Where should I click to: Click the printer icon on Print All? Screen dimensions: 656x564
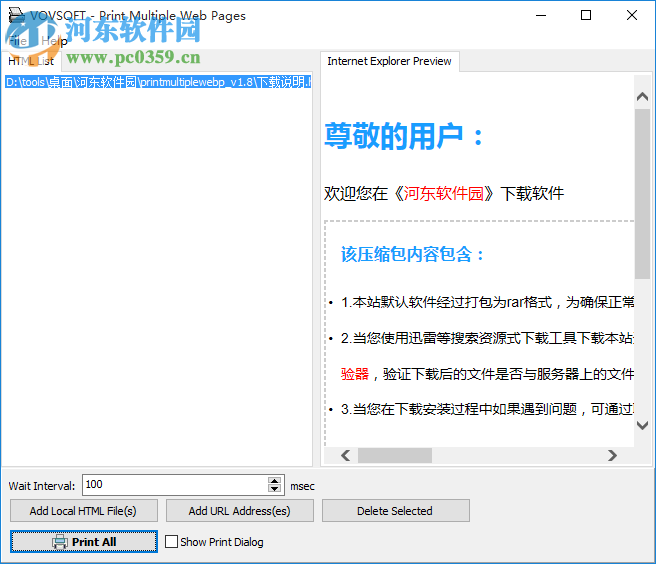click(60, 542)
